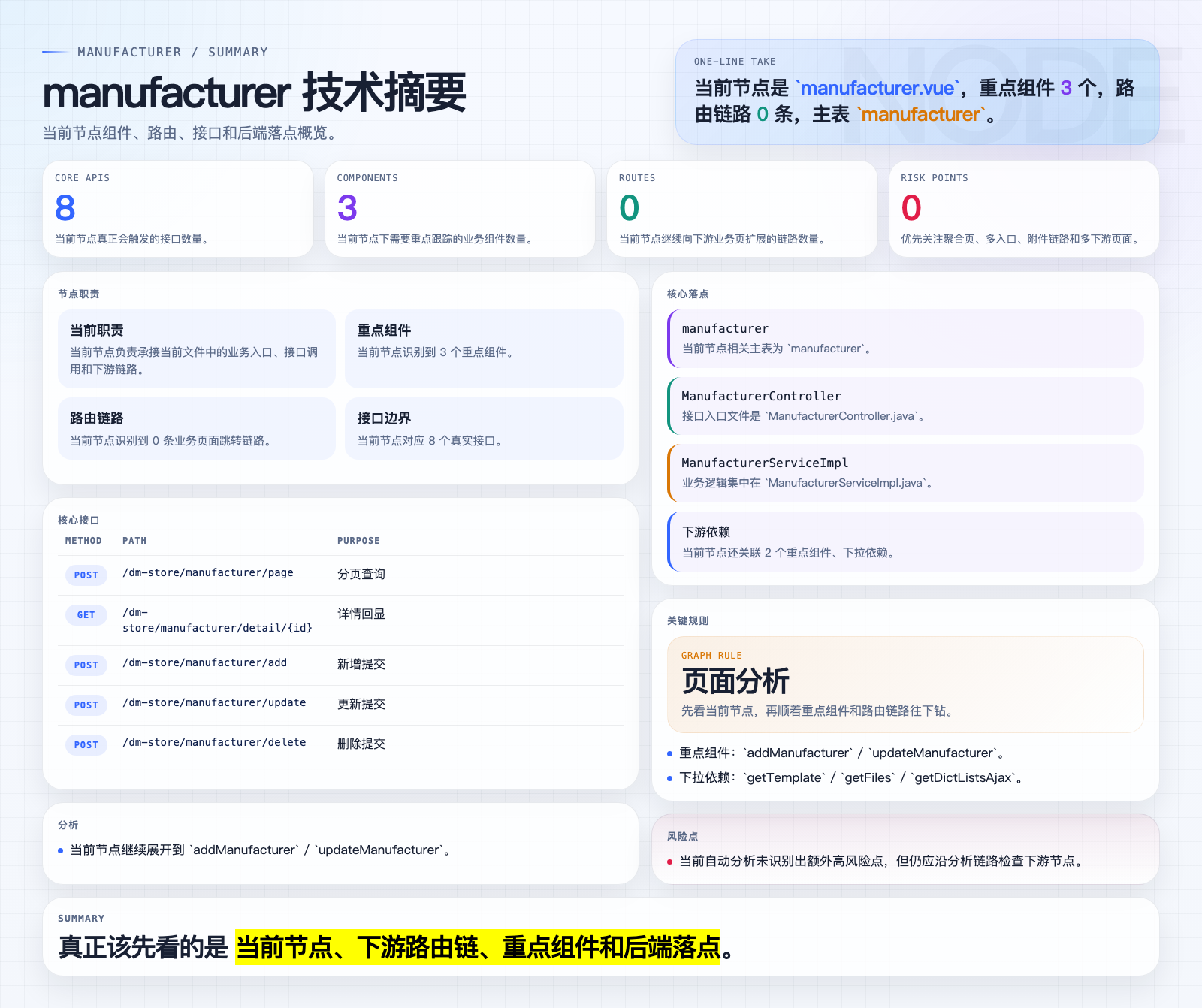
Task: Click the 新增提交 purpose cell
Action: 361,664
